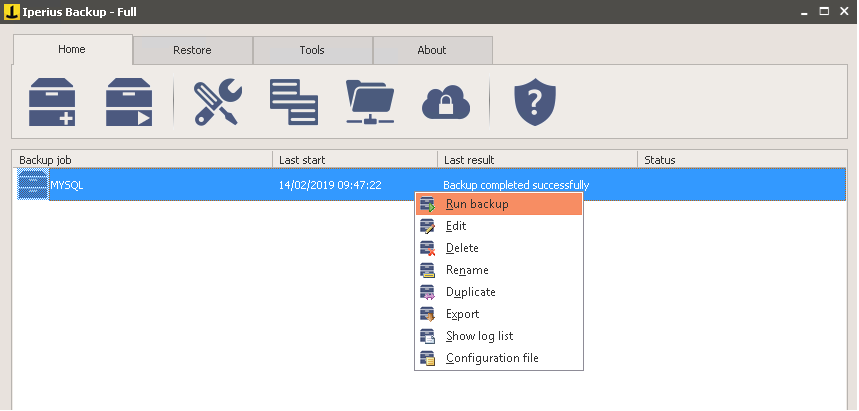The image size is (859, 411).
Task: Click the icon beside Export
Action: point(427,314)
